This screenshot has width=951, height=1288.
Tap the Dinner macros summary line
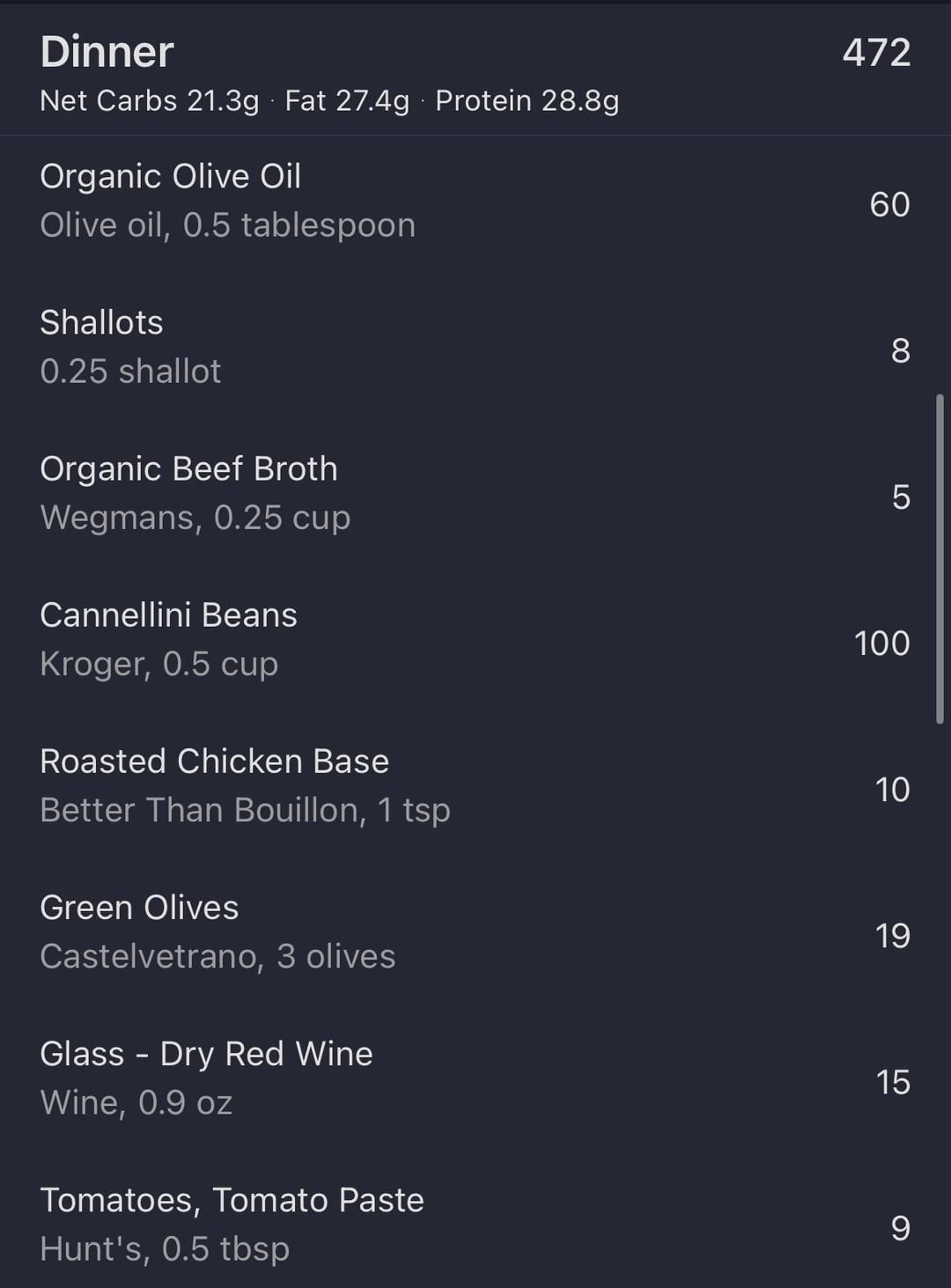[329, 101]
